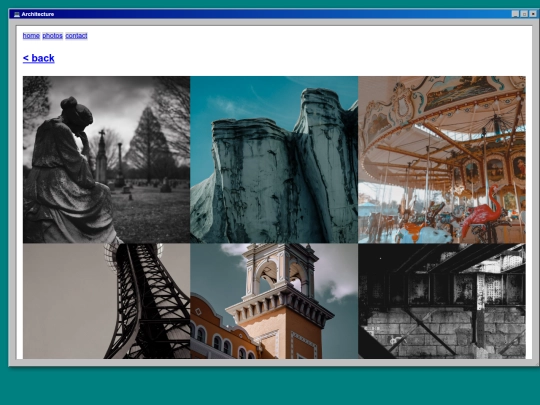
Task: Open the home navigation link
Action: point(31,35)
